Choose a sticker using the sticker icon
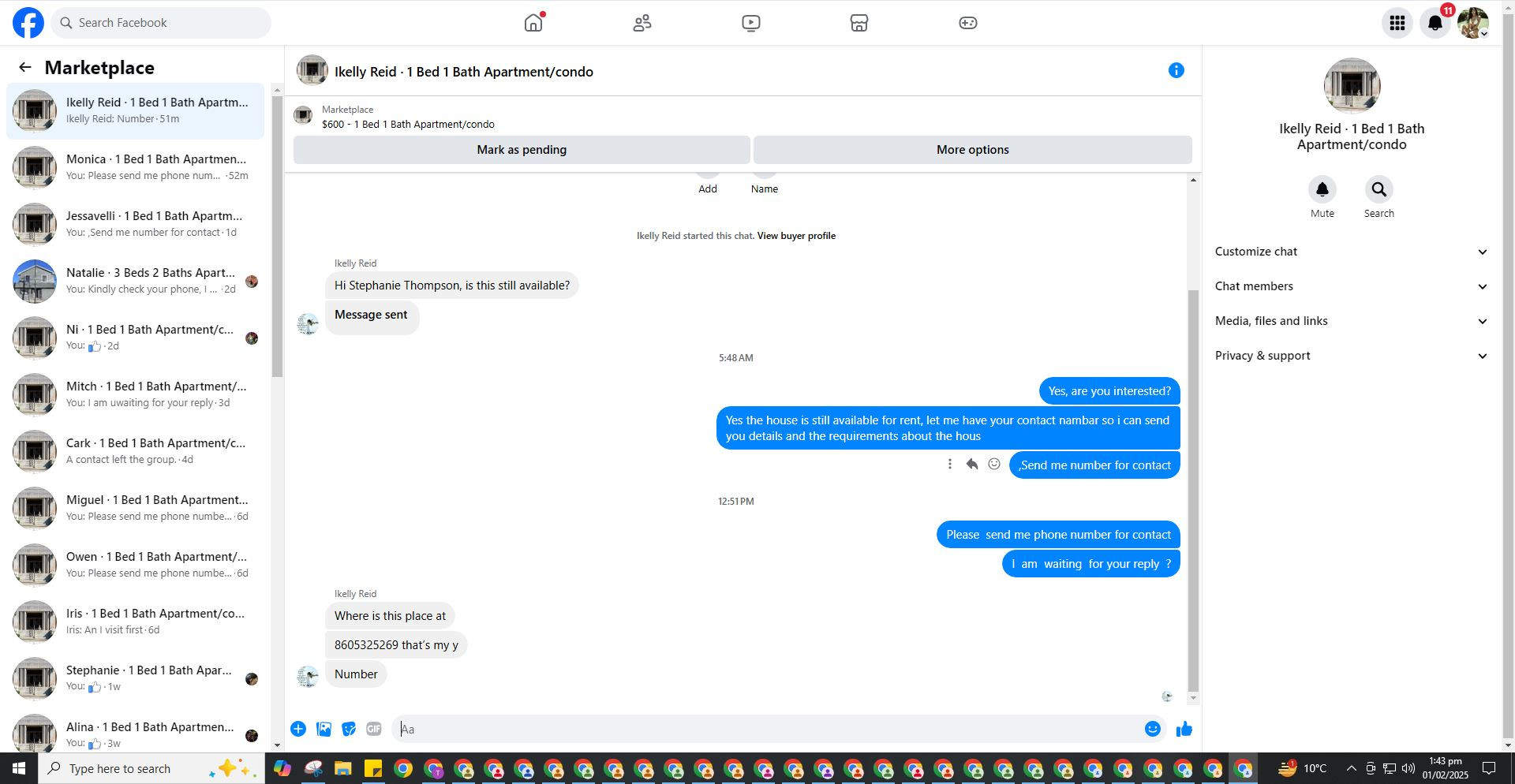 click(349, 729)
